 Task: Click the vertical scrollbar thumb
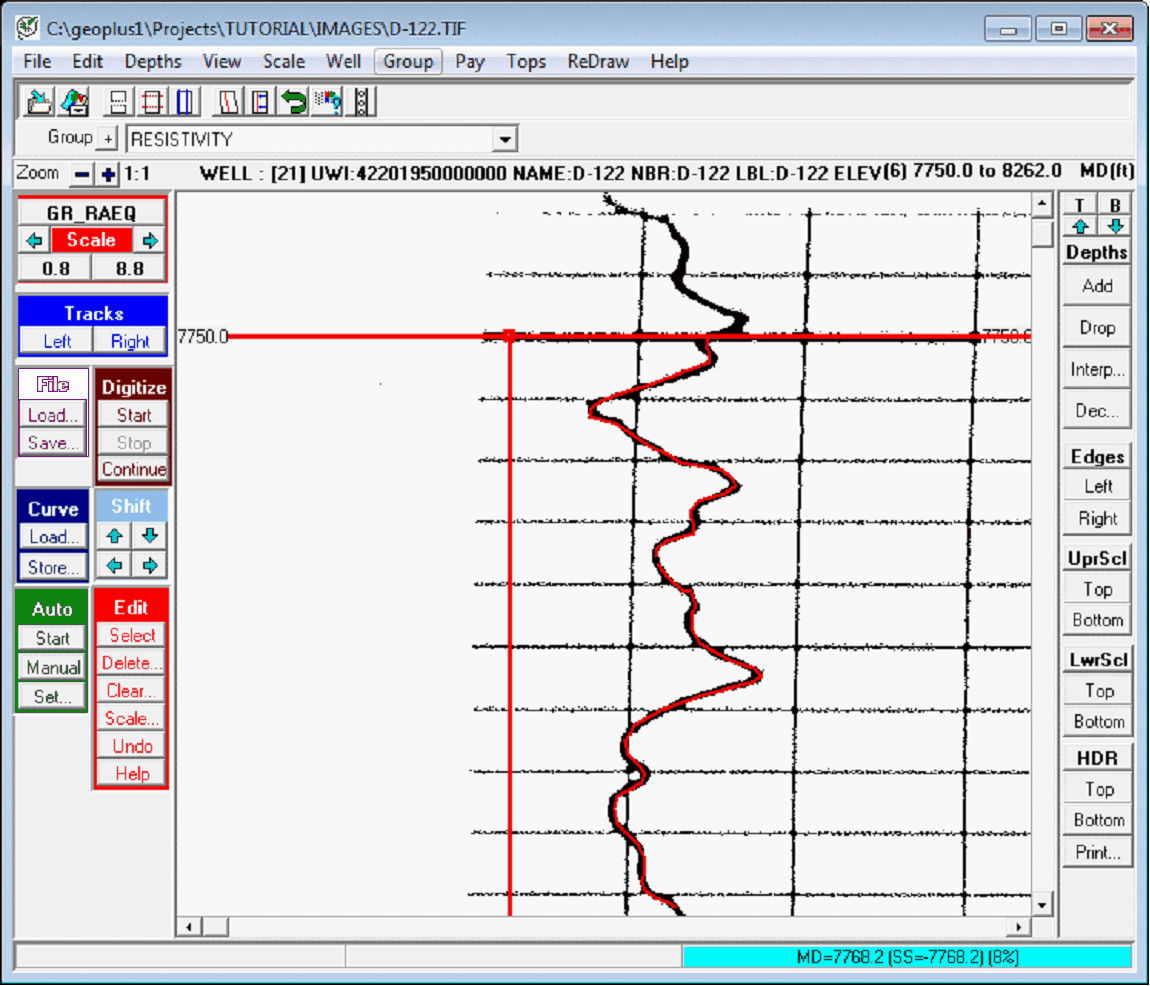(1042, 234)
